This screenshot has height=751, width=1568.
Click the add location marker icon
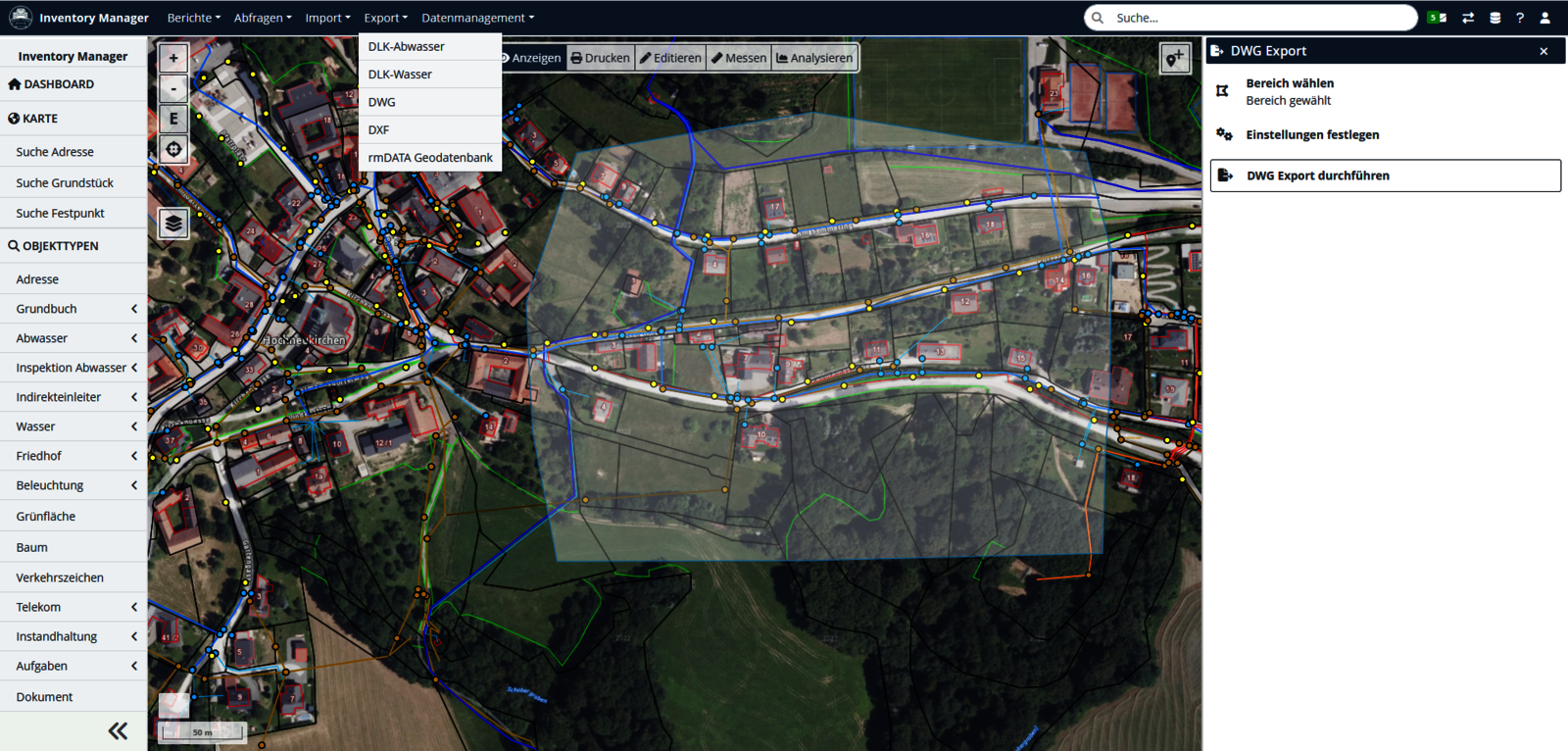pyautogui.click(x=1174, y=59)
